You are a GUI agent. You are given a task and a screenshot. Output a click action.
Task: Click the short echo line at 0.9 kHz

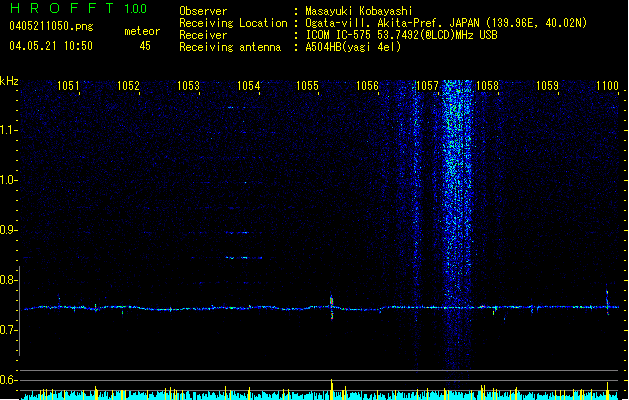239,233
